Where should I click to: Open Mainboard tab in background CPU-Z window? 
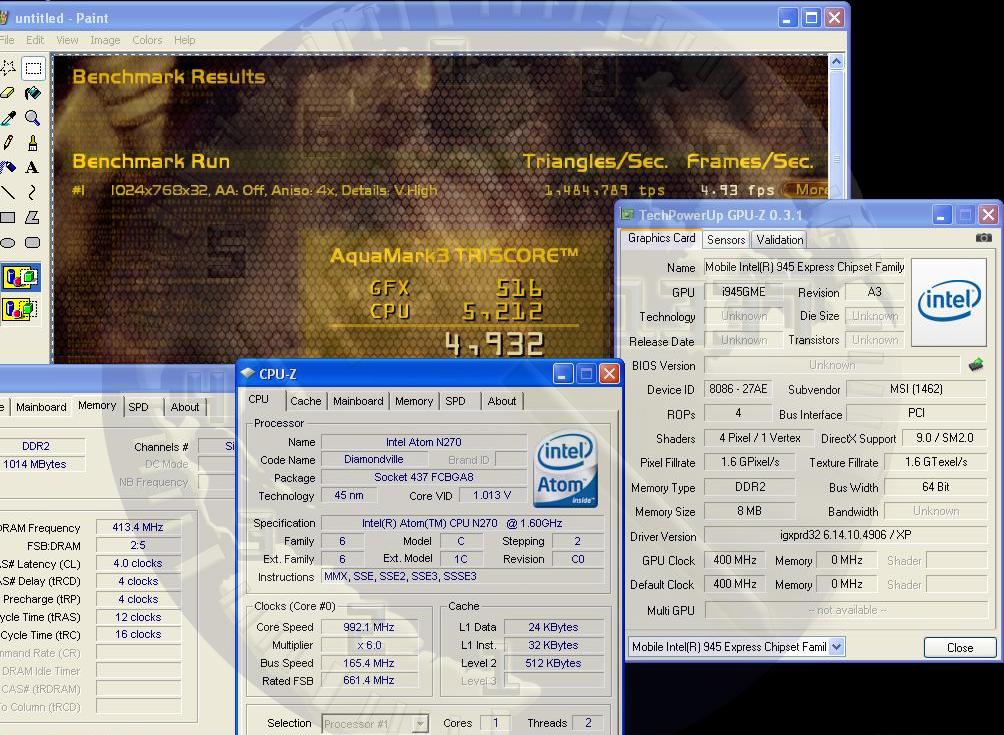point(41,407)
